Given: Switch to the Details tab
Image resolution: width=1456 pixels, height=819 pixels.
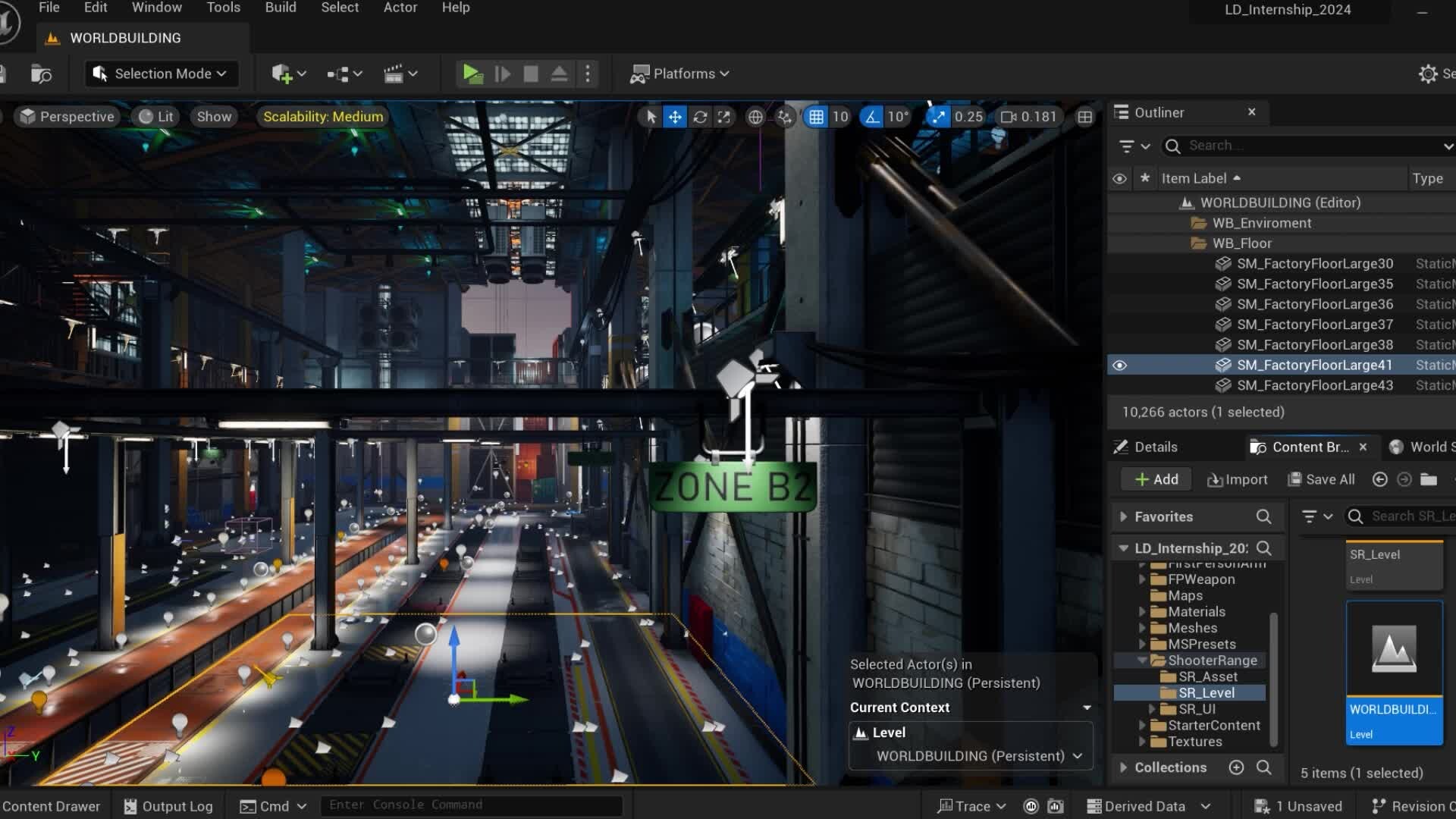Looking at the screenshot, I should point(1153,447).
